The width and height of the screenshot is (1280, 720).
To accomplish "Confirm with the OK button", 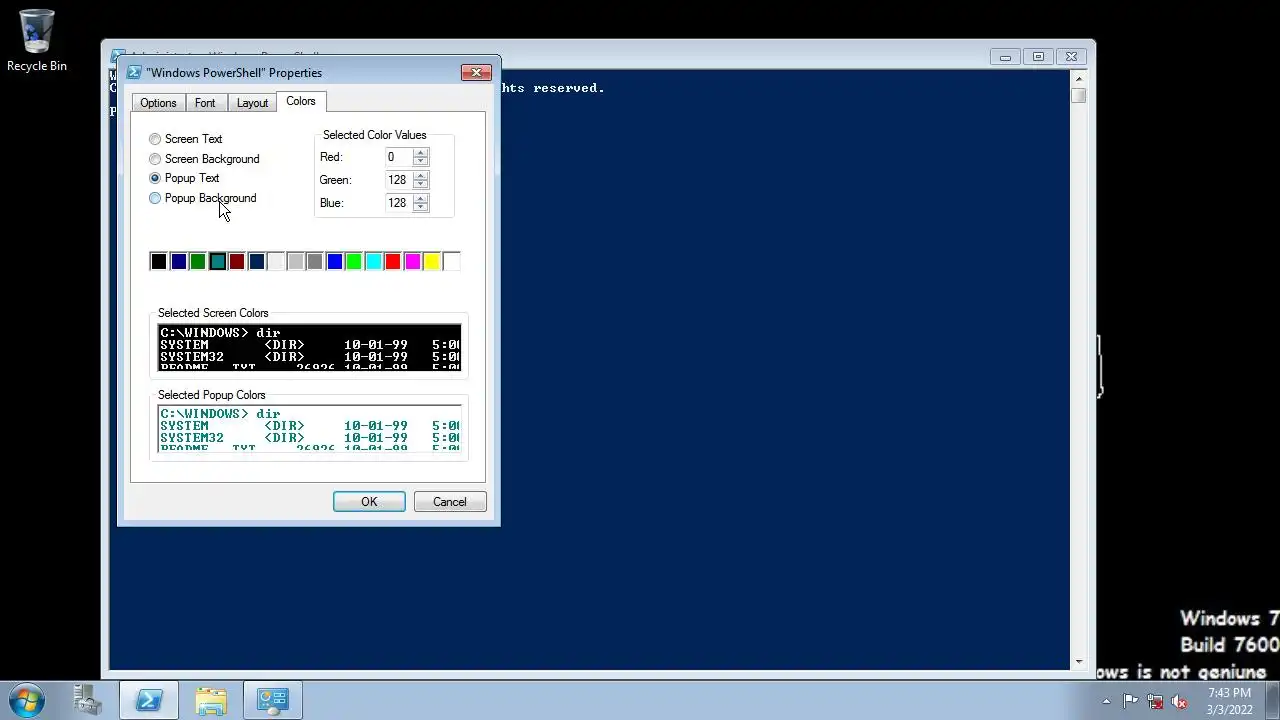I will pyautogui.click(x=369, y=502).
